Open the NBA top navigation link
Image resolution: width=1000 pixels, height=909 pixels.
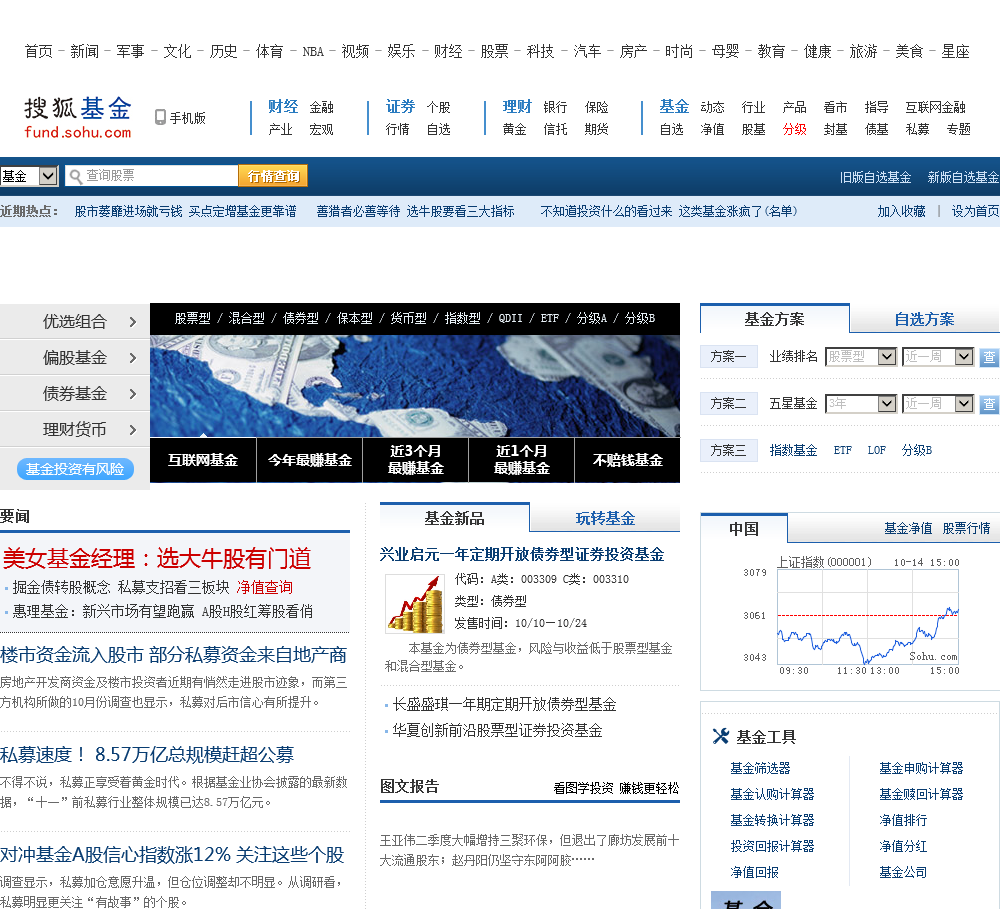tap(312, 52)
